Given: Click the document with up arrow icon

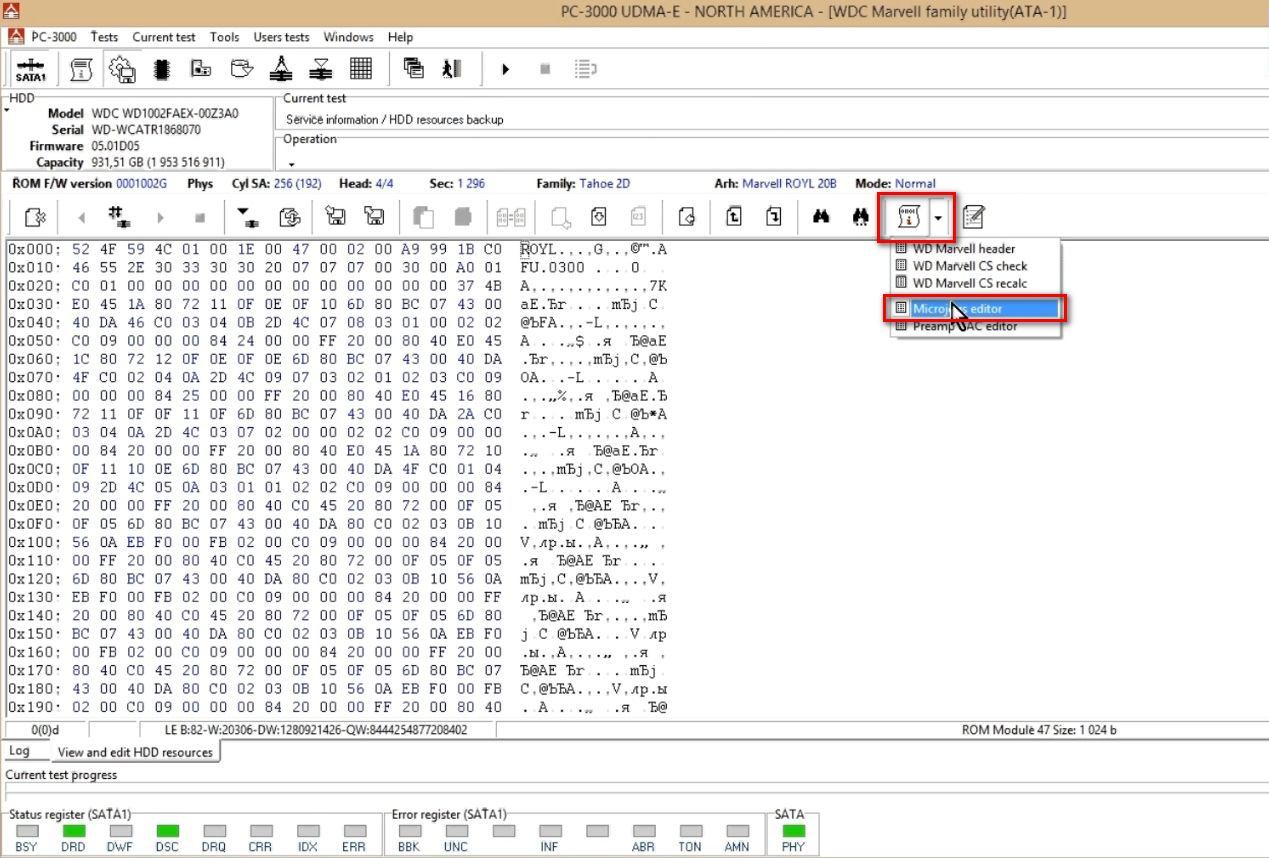Looking at the screenshot, I should pos(734,216).
